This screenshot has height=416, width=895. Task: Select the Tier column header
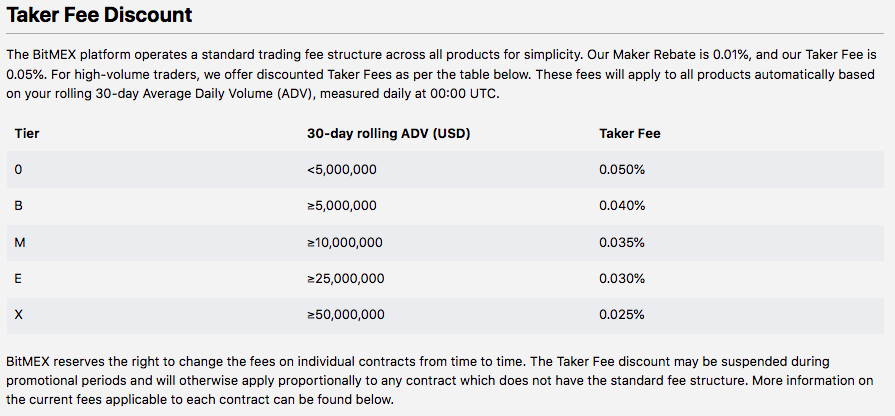[27, 134]
